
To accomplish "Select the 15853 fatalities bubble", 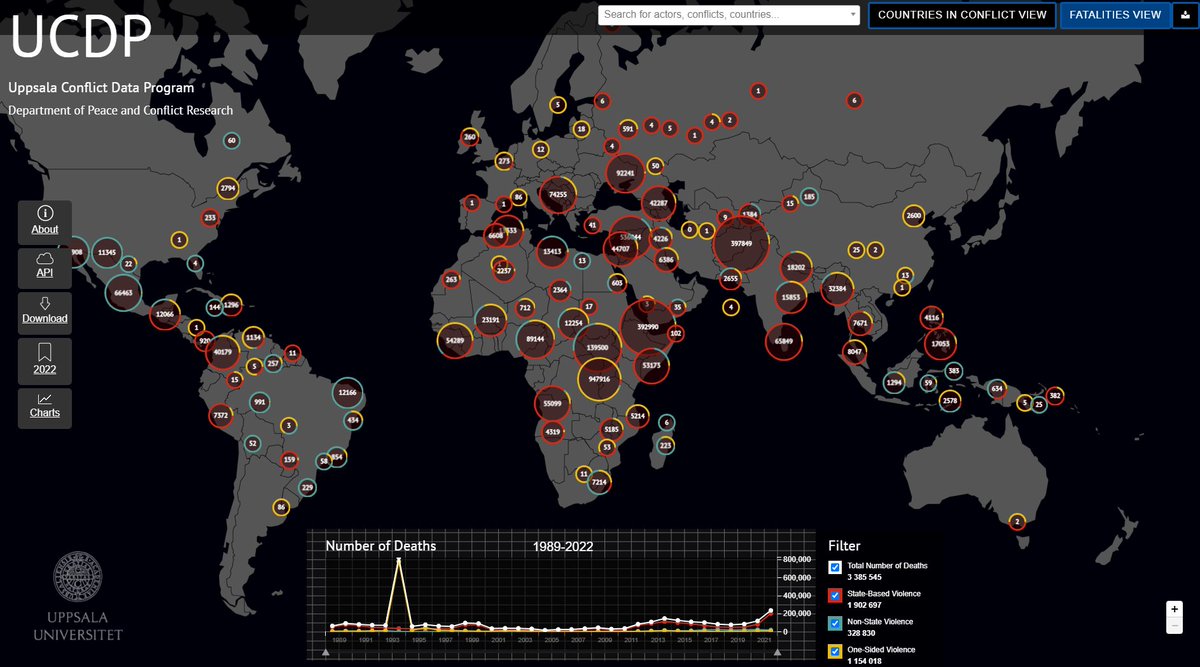I will pos(791,297).
